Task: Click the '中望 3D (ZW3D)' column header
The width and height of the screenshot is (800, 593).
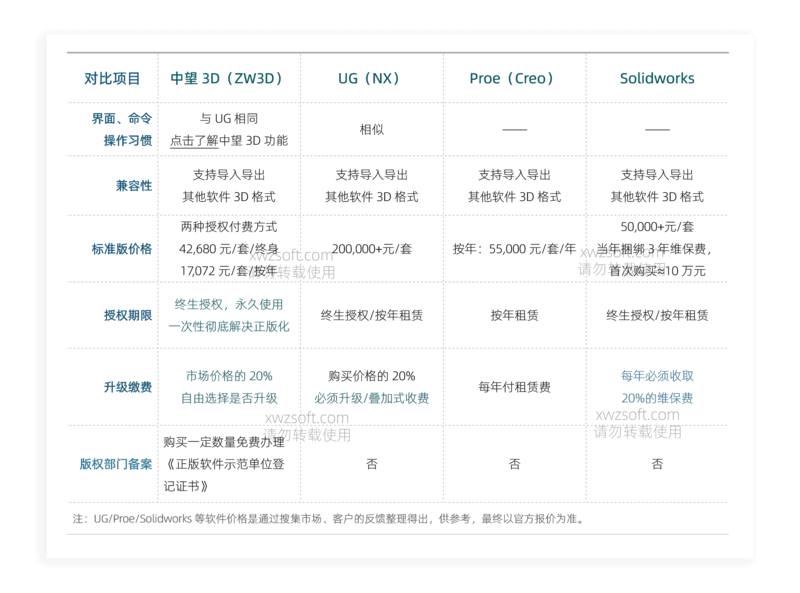Action: (x=229, y=79)
